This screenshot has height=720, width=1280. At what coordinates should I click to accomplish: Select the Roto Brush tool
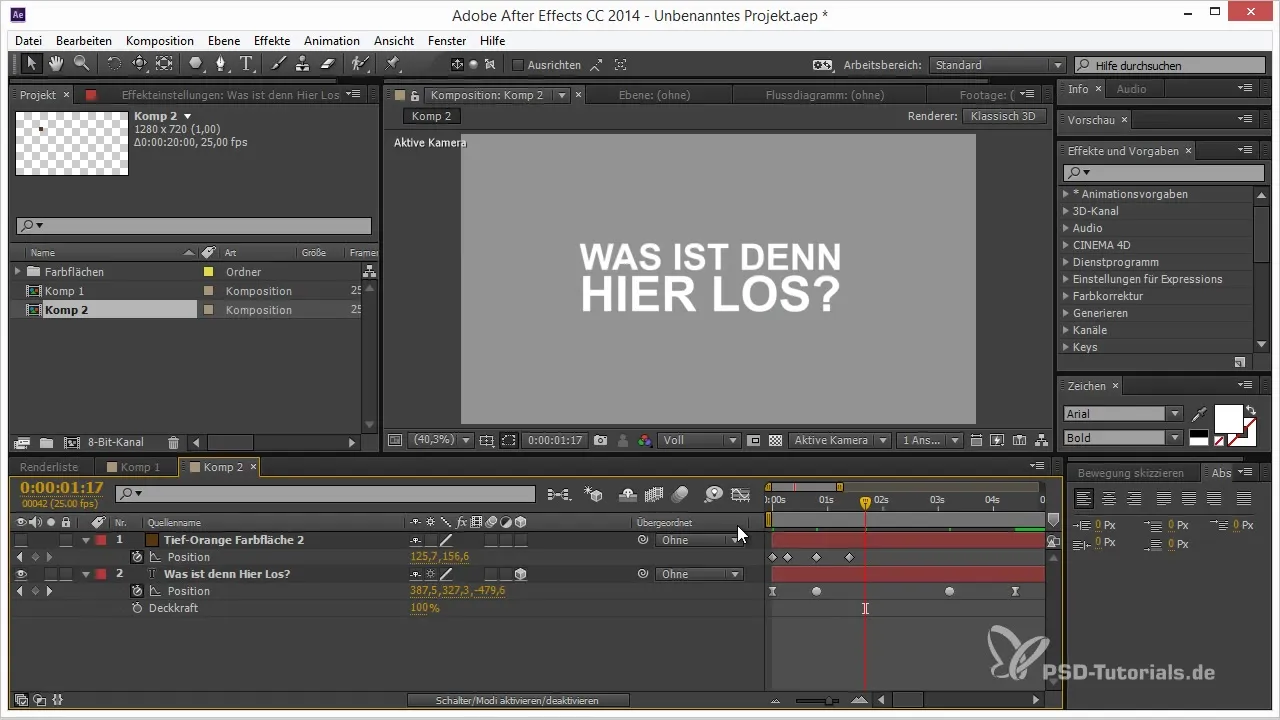tap(360, 64)
